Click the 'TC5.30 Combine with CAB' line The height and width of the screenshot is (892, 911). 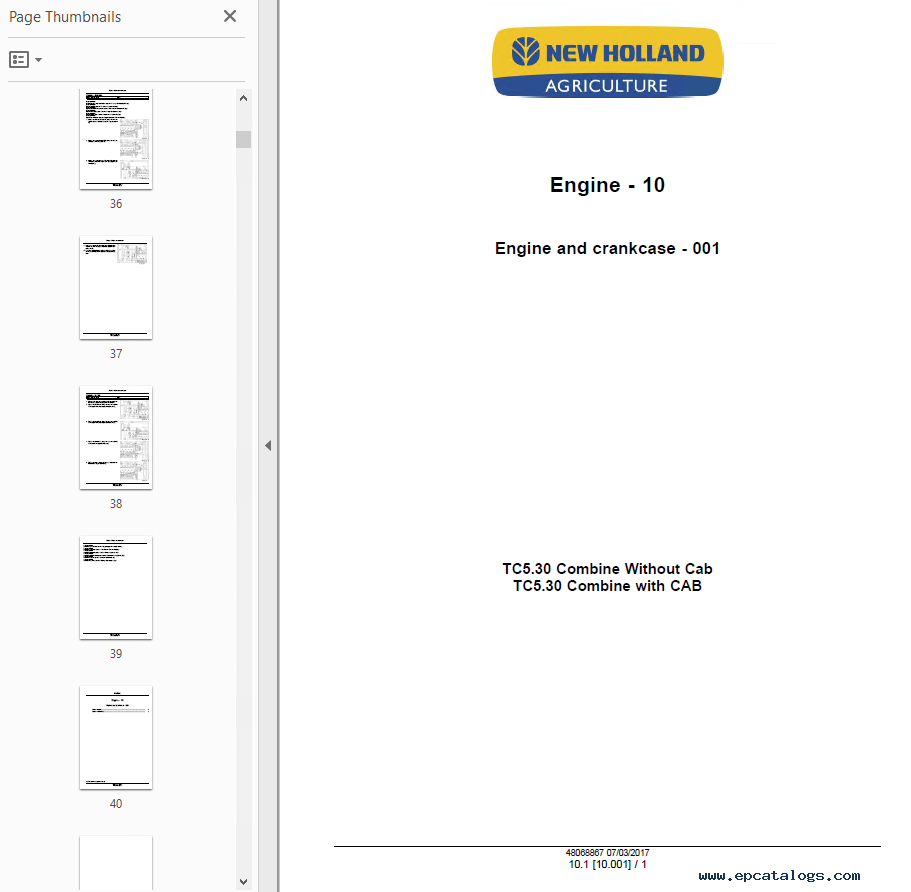[x=607, y=586]
